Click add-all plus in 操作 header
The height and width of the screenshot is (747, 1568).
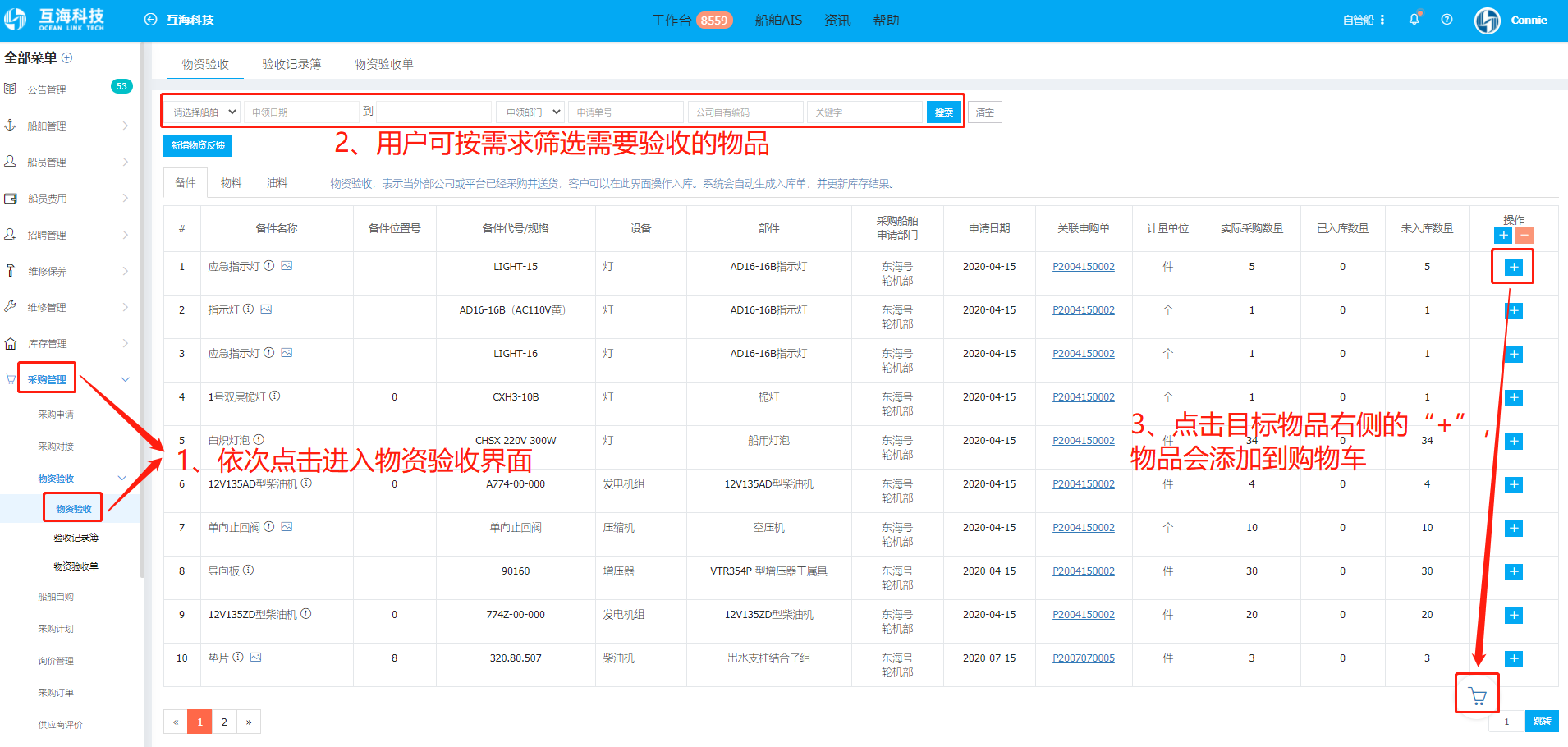pyautogui.click(x=1503, y=236)
